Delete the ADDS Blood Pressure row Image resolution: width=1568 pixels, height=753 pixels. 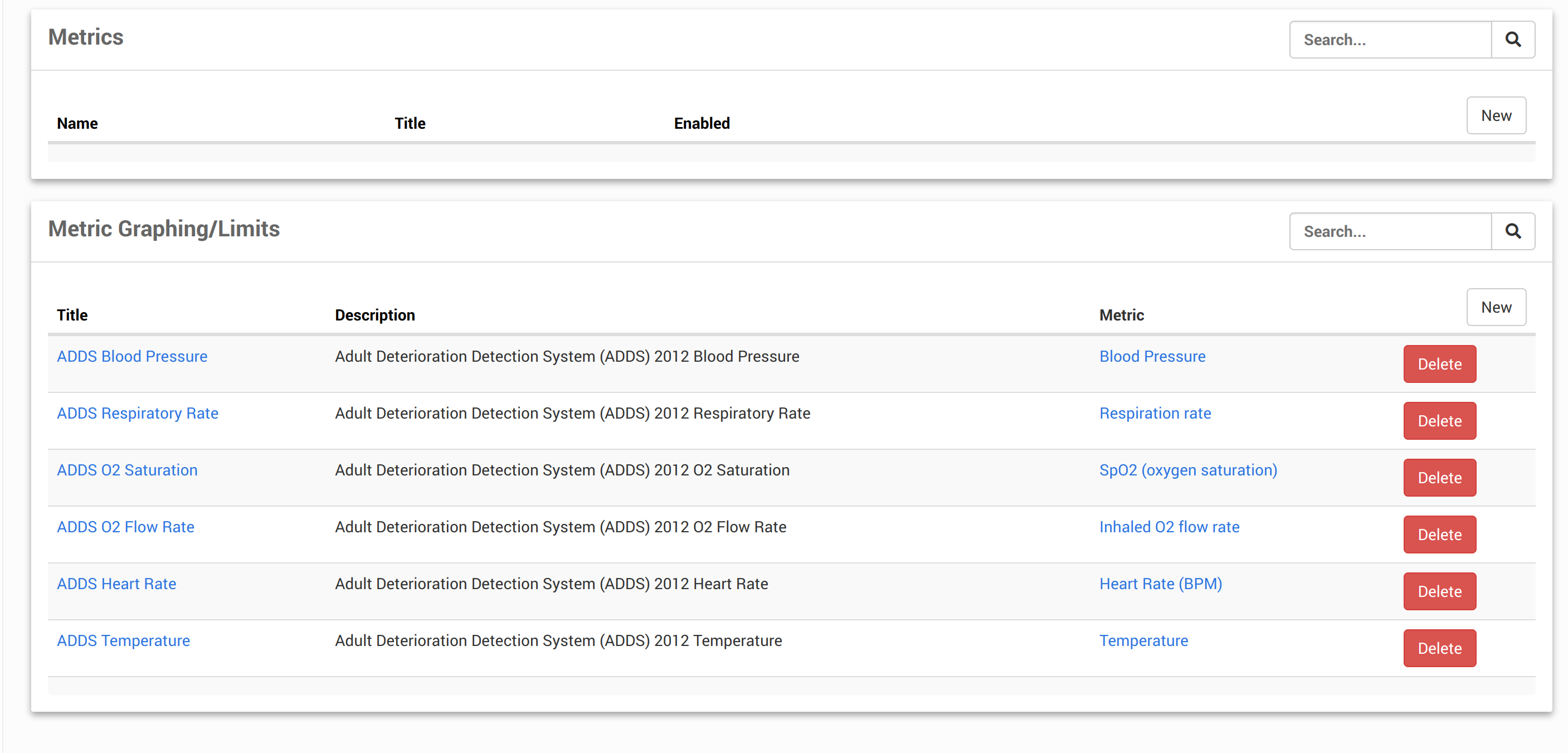point(1439,364)
